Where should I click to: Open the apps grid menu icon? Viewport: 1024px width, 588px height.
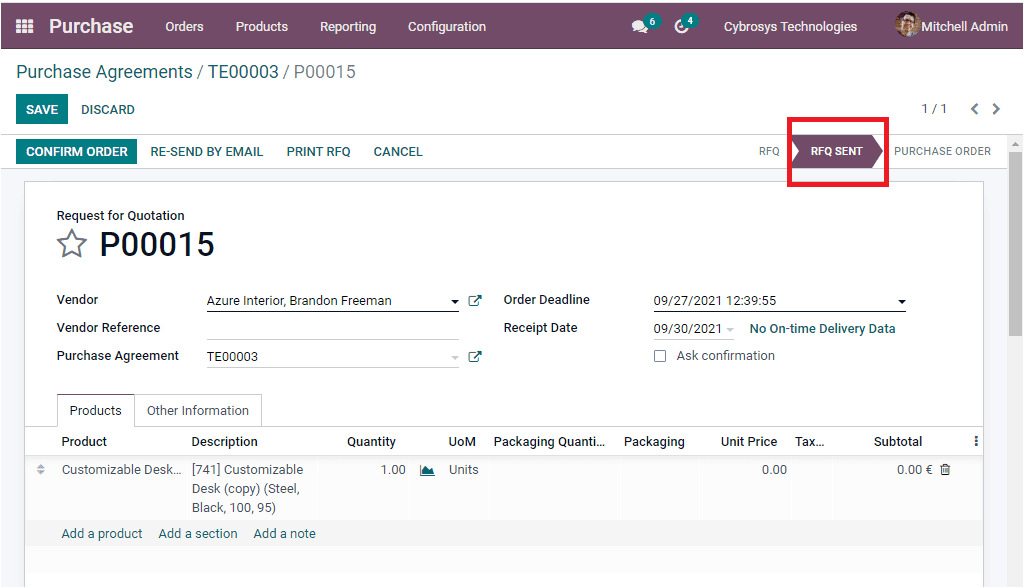(23, 26)
